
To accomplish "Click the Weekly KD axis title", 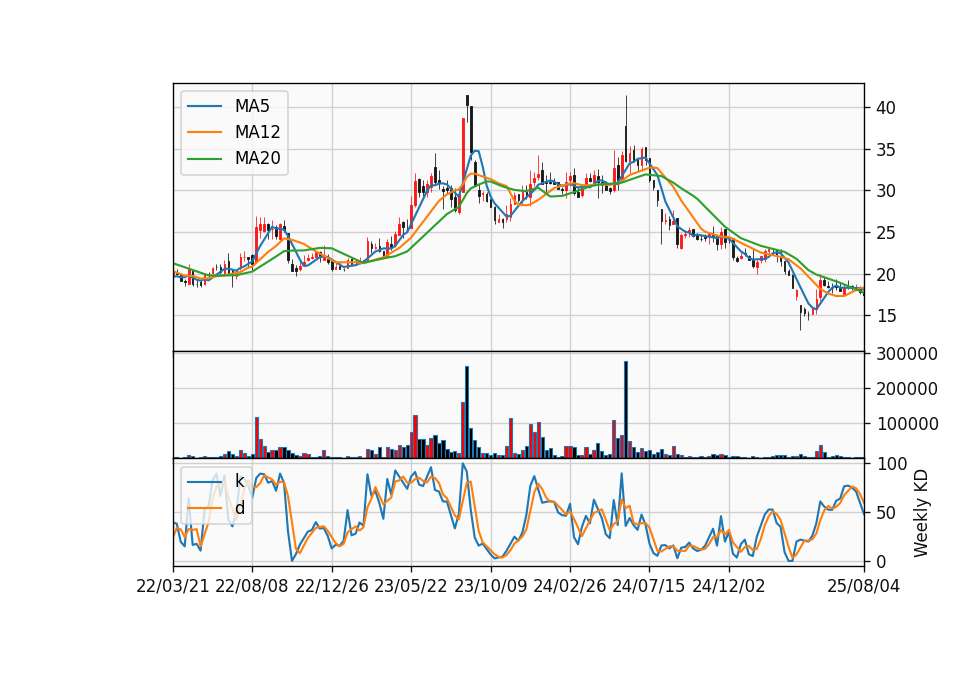I will [x=920, y=513].
